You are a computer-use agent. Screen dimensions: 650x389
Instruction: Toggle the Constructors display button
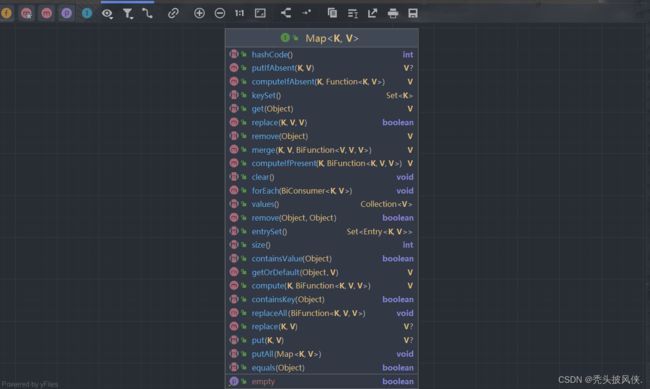pyautogui.click(x=27, y=13)
